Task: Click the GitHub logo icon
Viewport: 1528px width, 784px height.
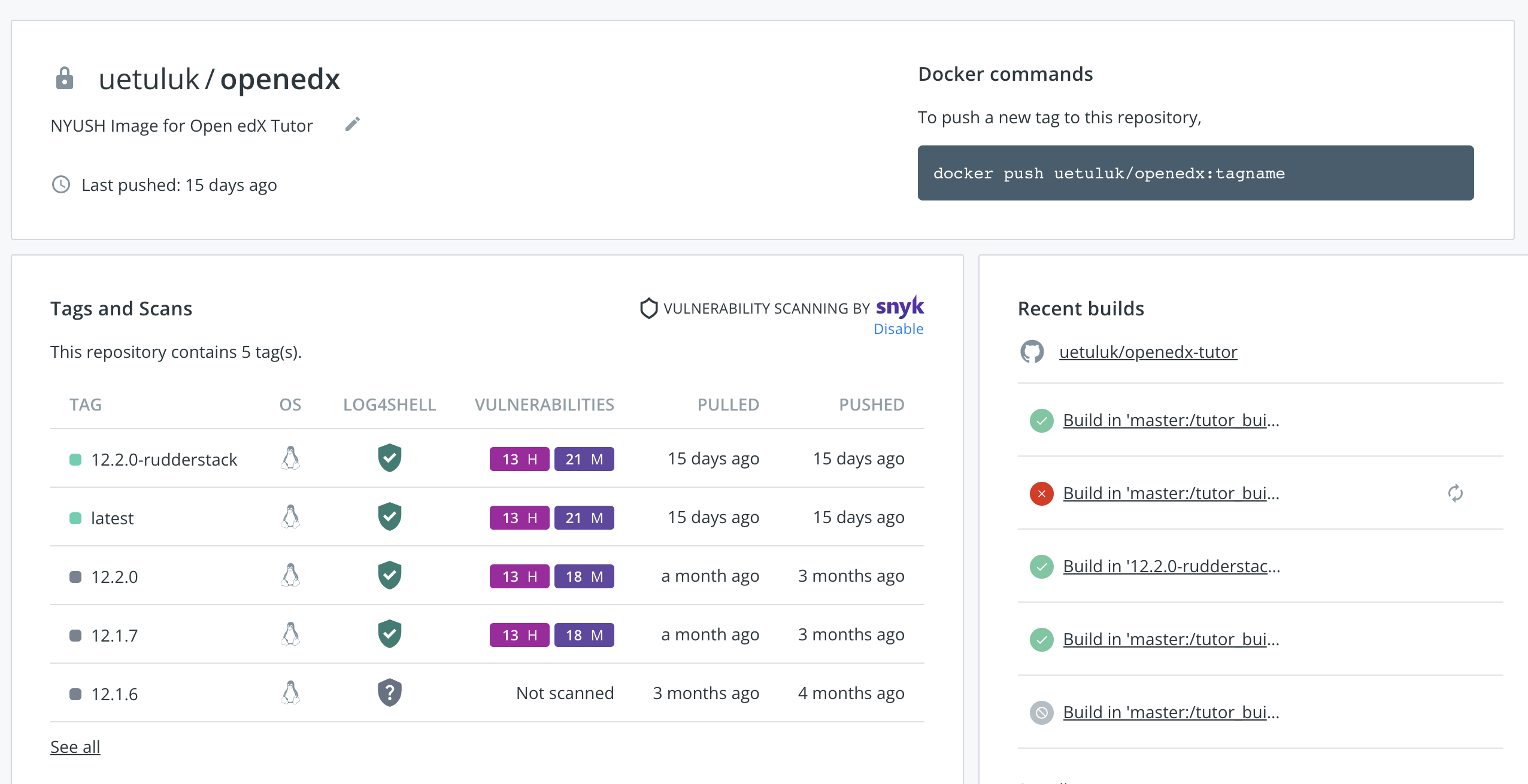Action: pos(1032,352)
